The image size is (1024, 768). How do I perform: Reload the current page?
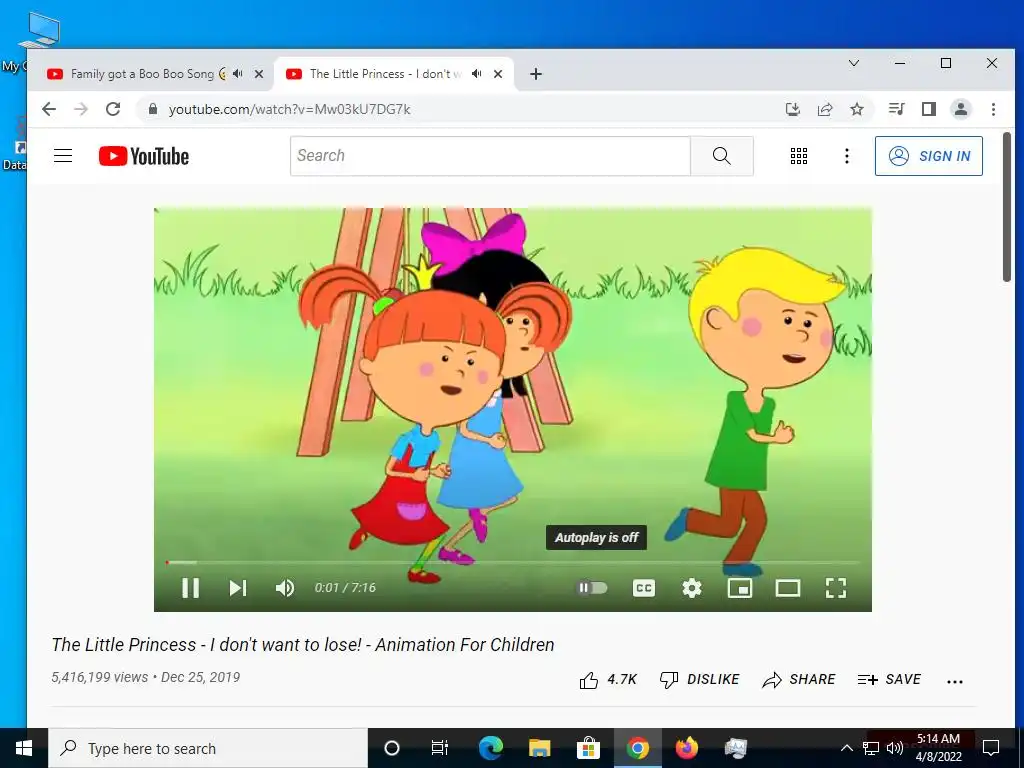pyautogui.click(x=113, y=109)
